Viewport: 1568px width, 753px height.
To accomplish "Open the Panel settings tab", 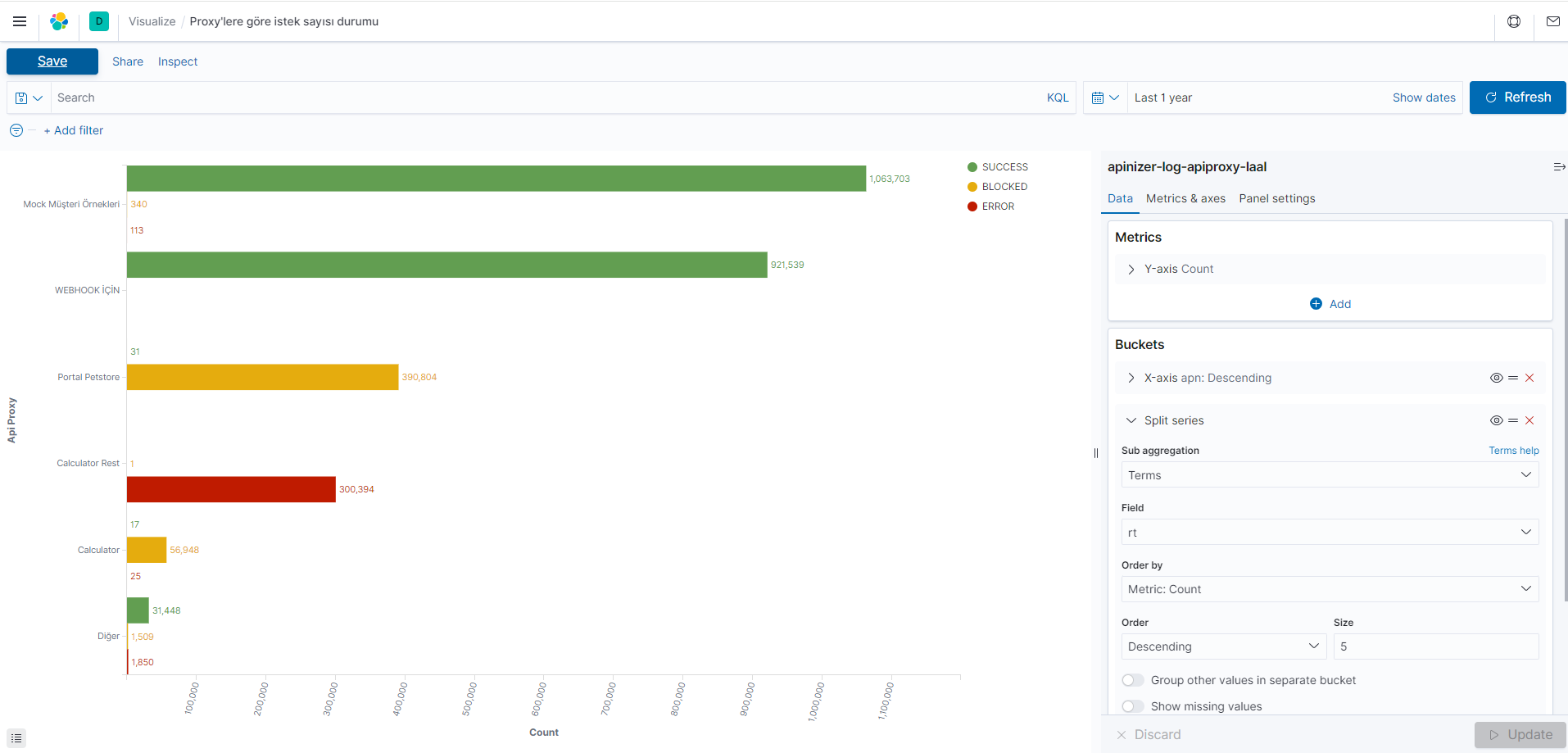I will click(1276, 198).
